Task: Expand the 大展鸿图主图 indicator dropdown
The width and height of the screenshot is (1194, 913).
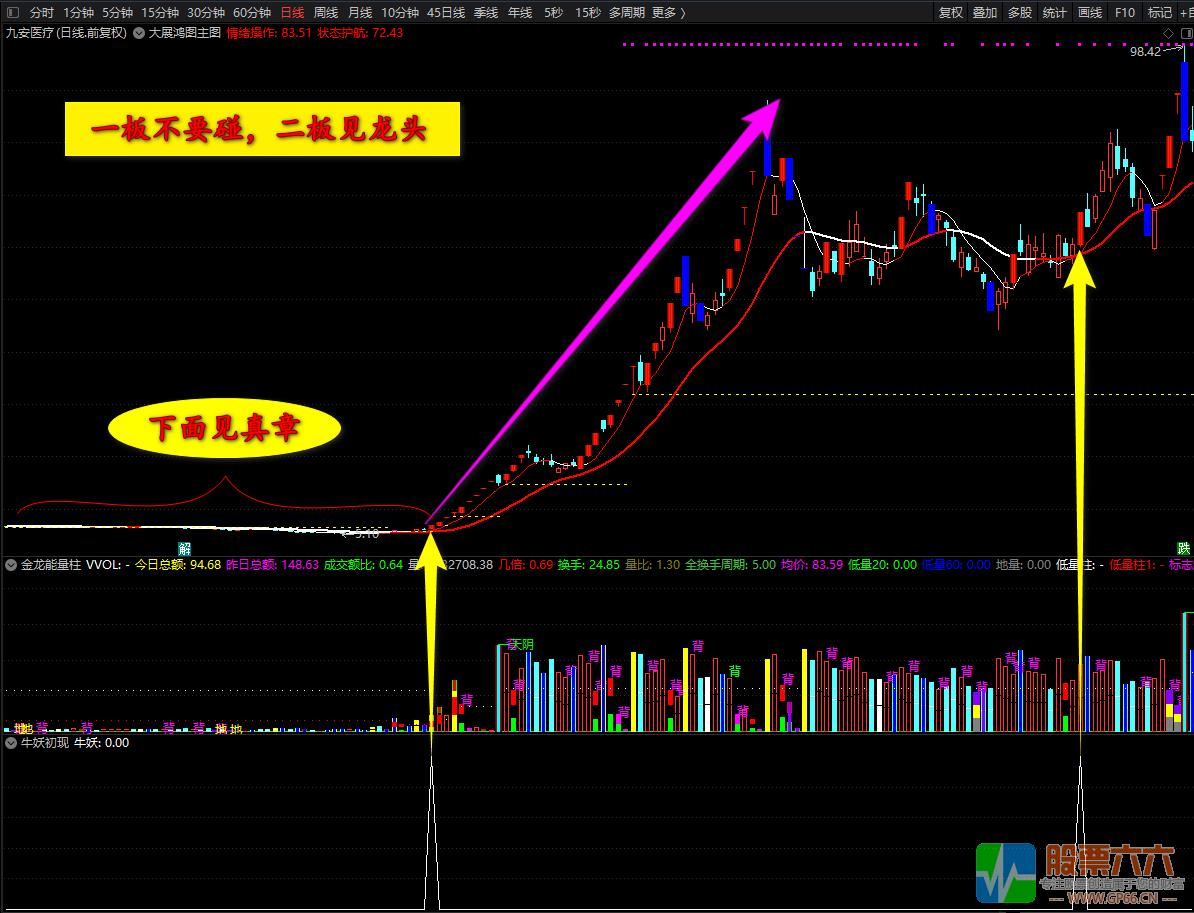Action: point(139,33)
